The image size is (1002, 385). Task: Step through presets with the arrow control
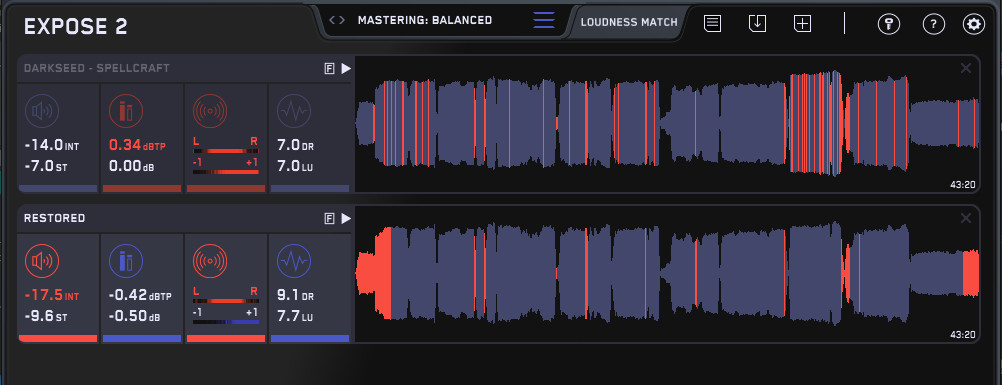pos(337,20)
